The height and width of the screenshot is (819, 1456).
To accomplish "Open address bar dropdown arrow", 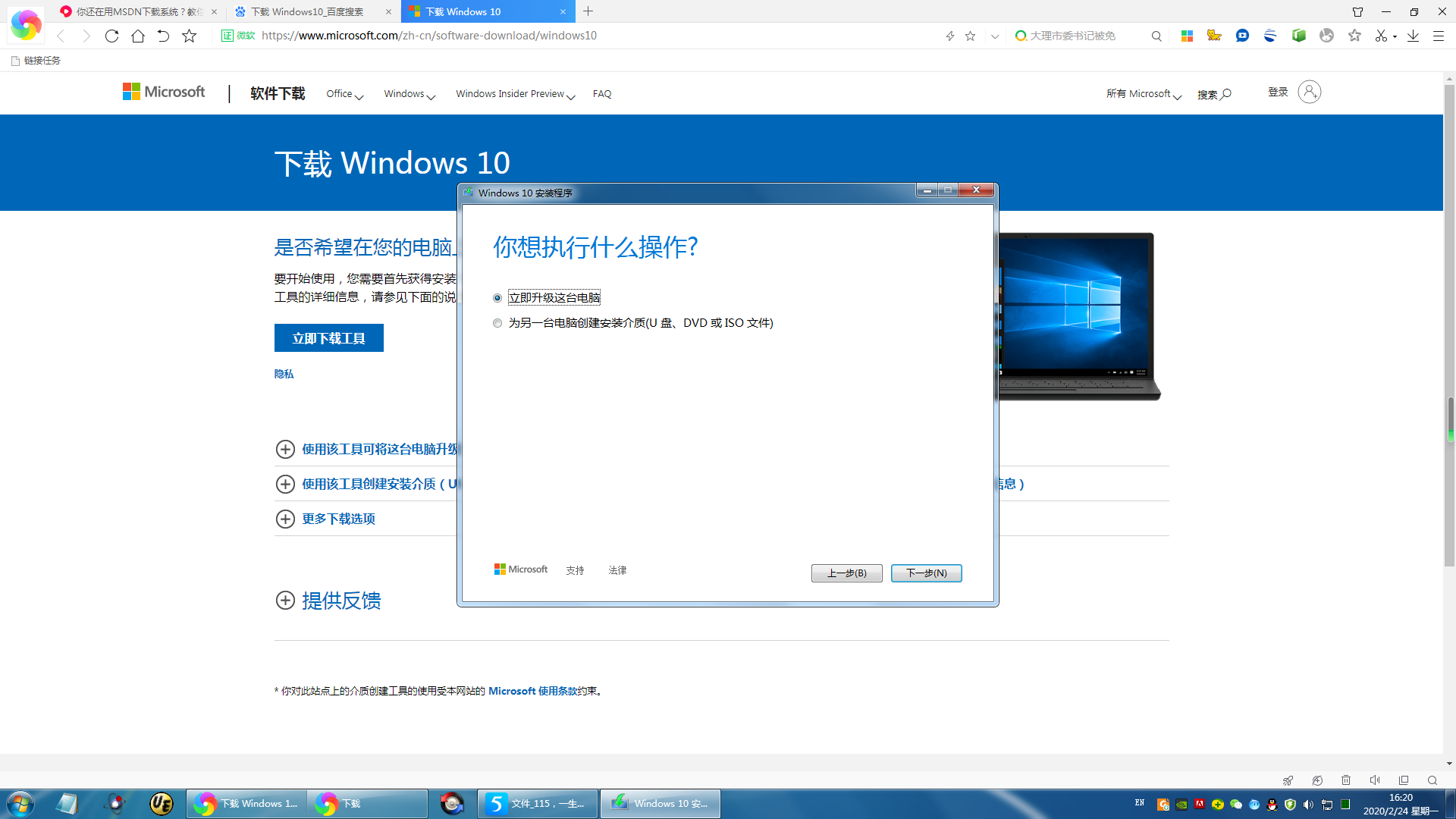I will (x=994, y=36).
